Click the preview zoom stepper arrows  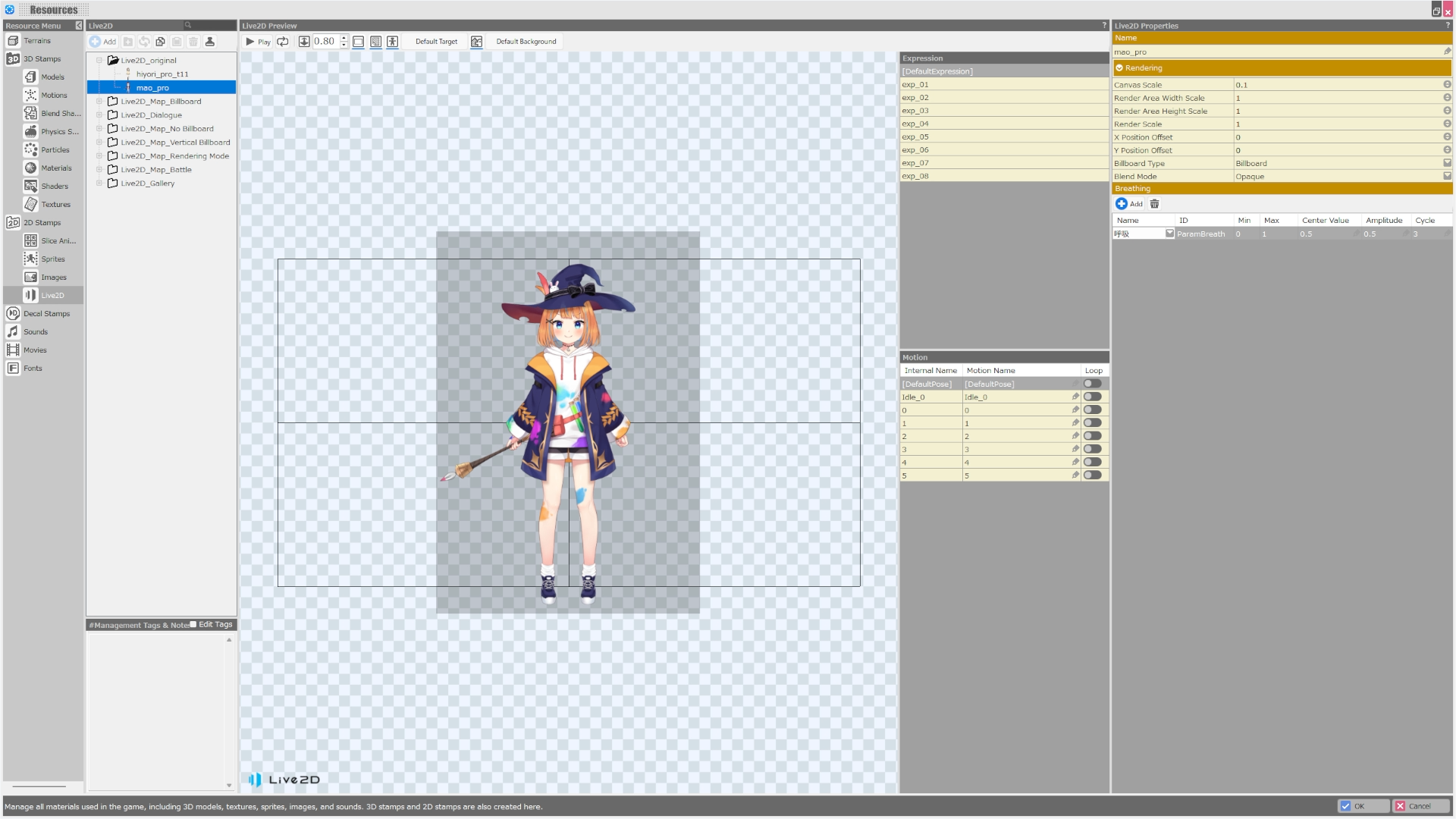344,42
